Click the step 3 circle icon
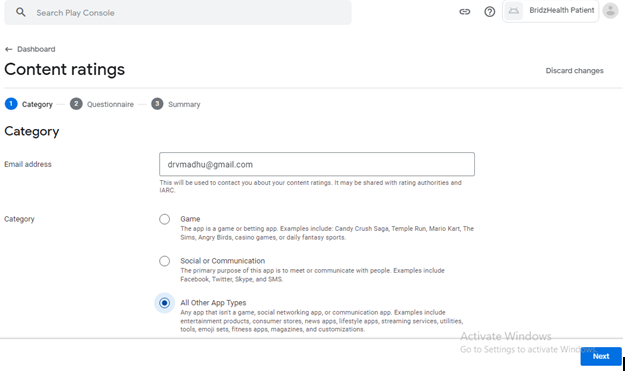Viewport: 629px width, 373px height. pyautogui.click(x=157, y=104)
